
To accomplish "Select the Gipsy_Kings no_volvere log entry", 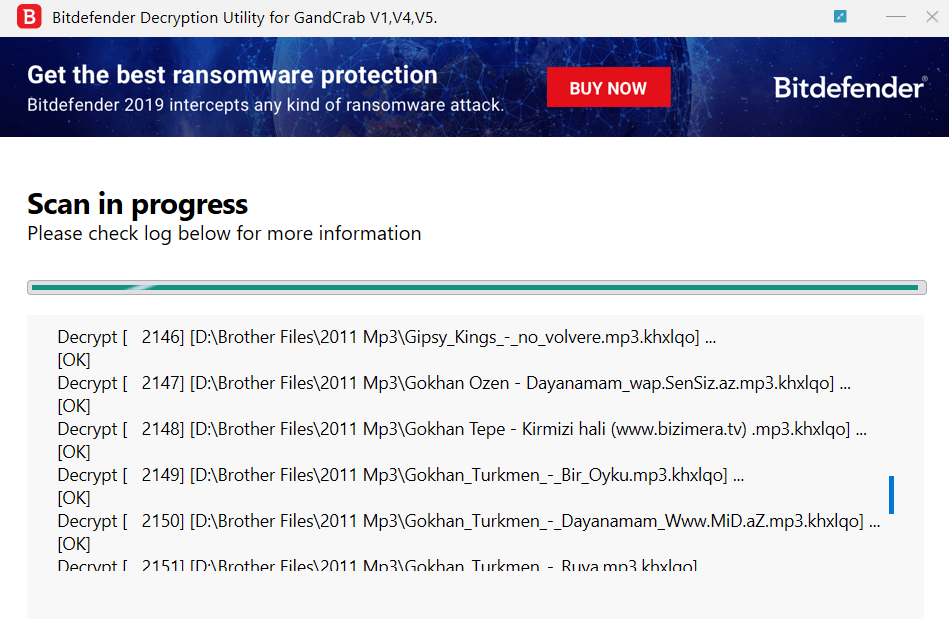I will coord(386,337).
